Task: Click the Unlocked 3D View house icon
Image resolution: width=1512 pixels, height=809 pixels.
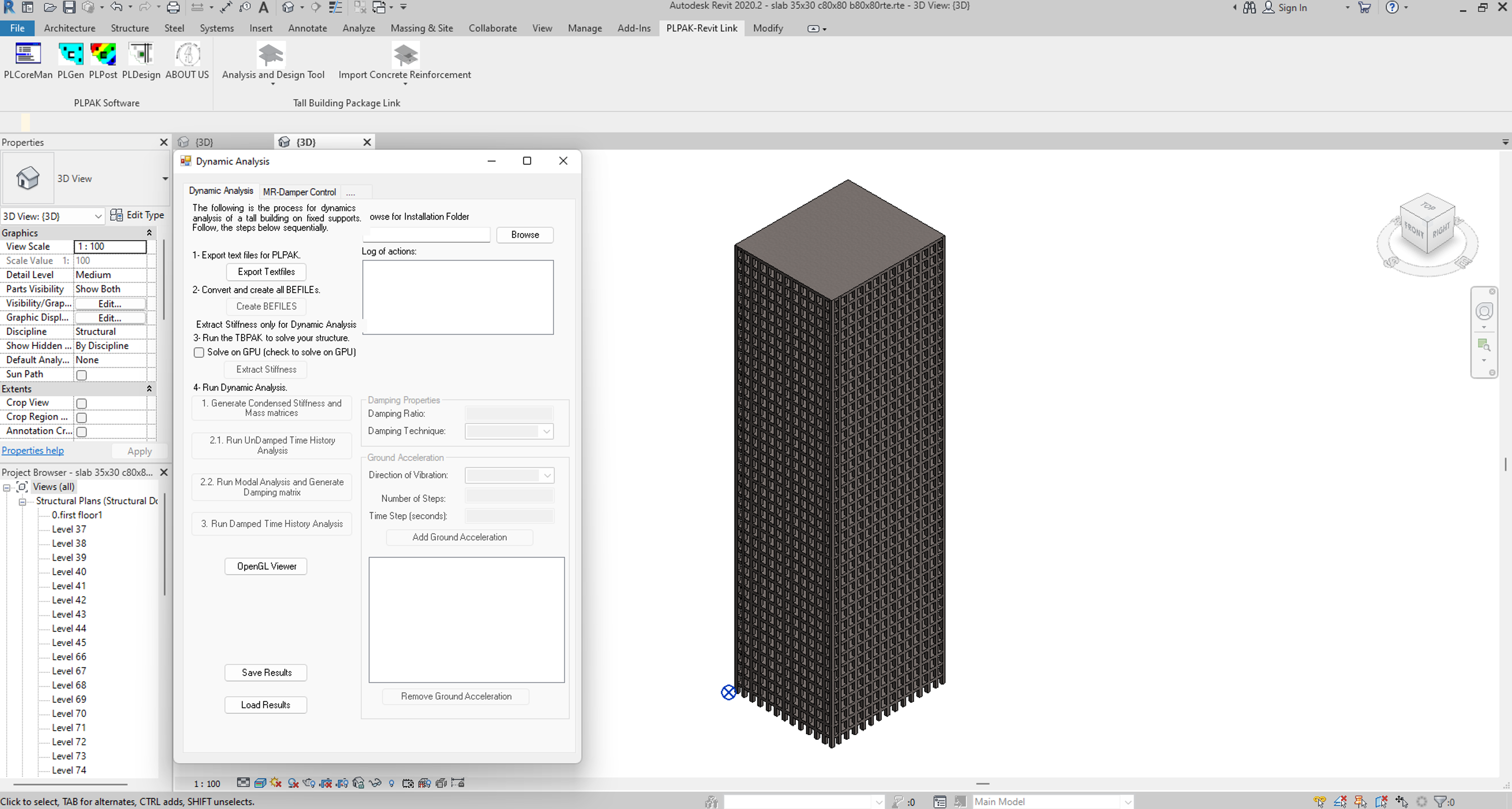Action: 359,783
